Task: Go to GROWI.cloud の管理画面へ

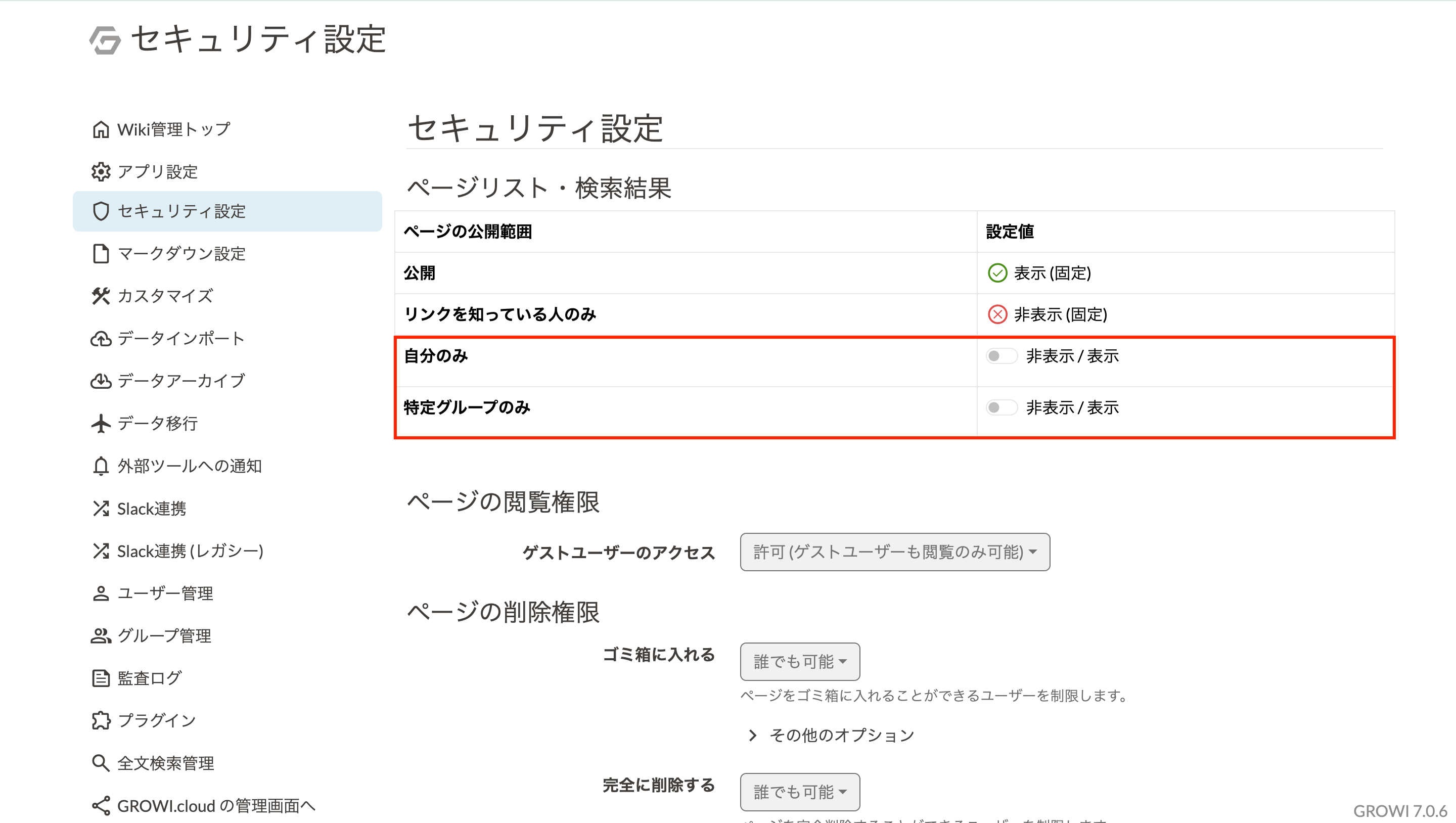Action: (x=215, y=805)
